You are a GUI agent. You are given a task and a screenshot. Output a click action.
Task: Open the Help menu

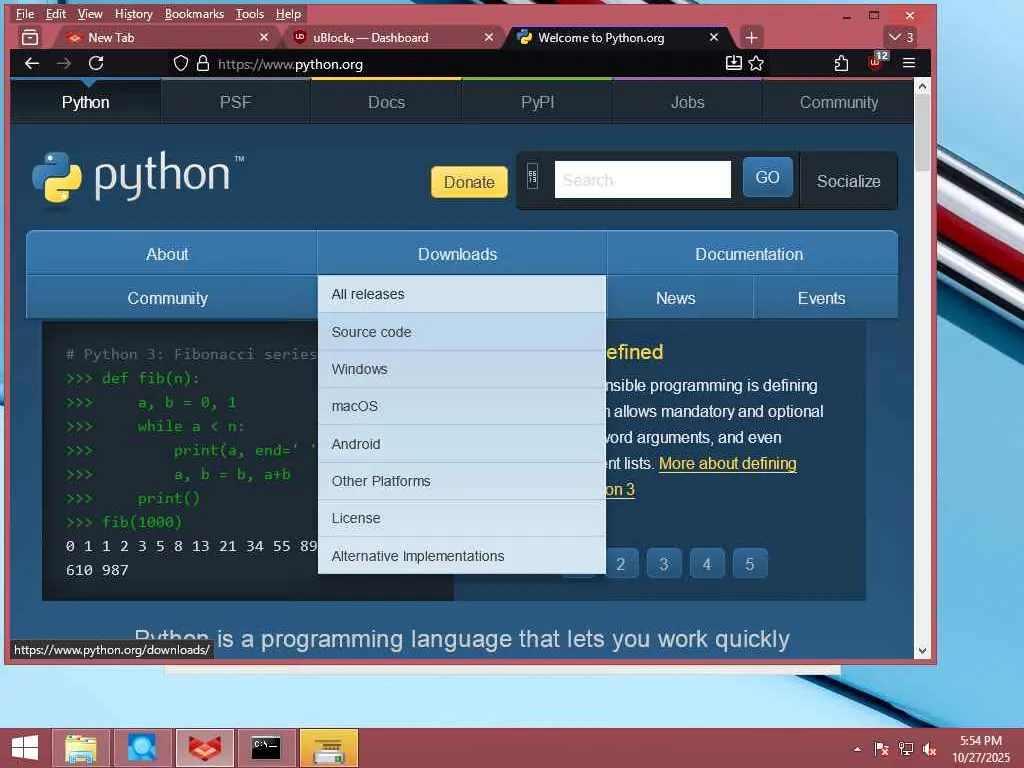tap(288, 14)
